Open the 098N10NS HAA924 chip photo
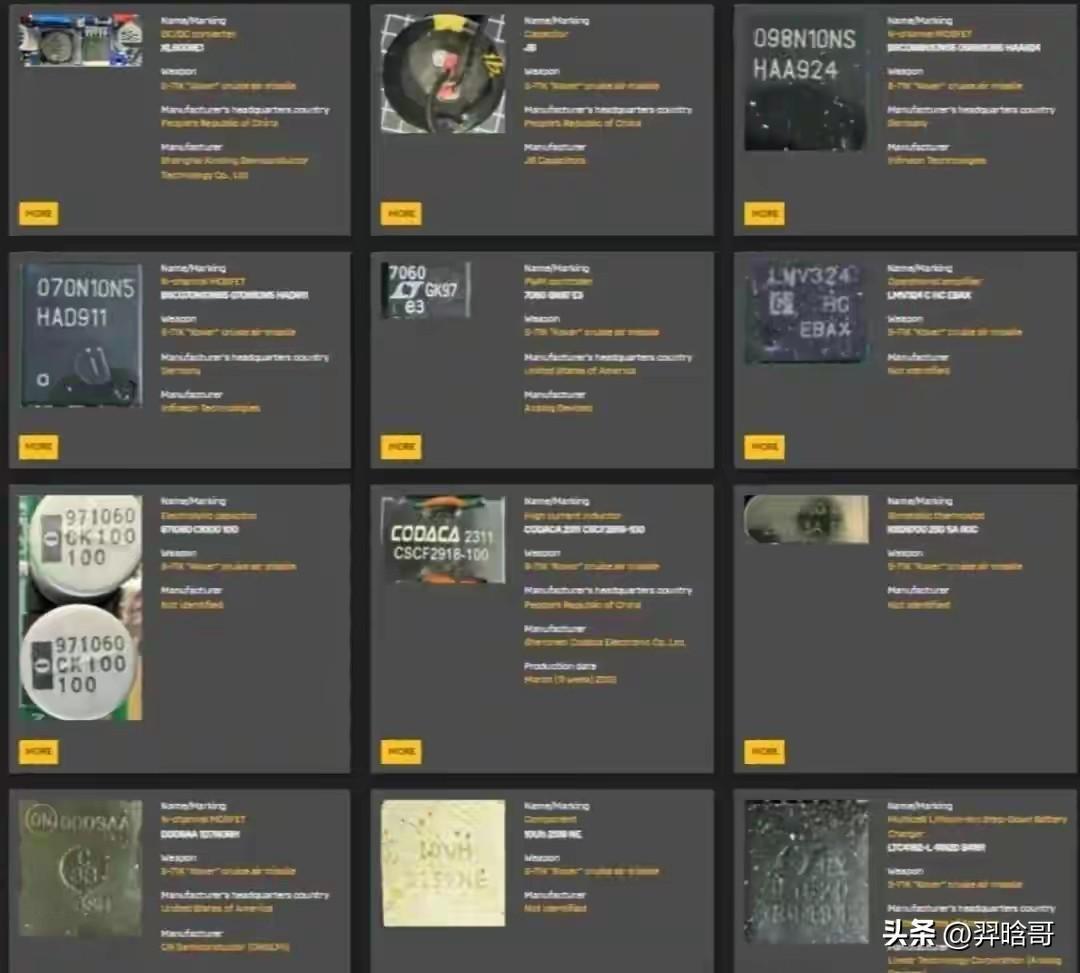The width and height of the screenshot is (1080, 973). [x=804, y=83]
